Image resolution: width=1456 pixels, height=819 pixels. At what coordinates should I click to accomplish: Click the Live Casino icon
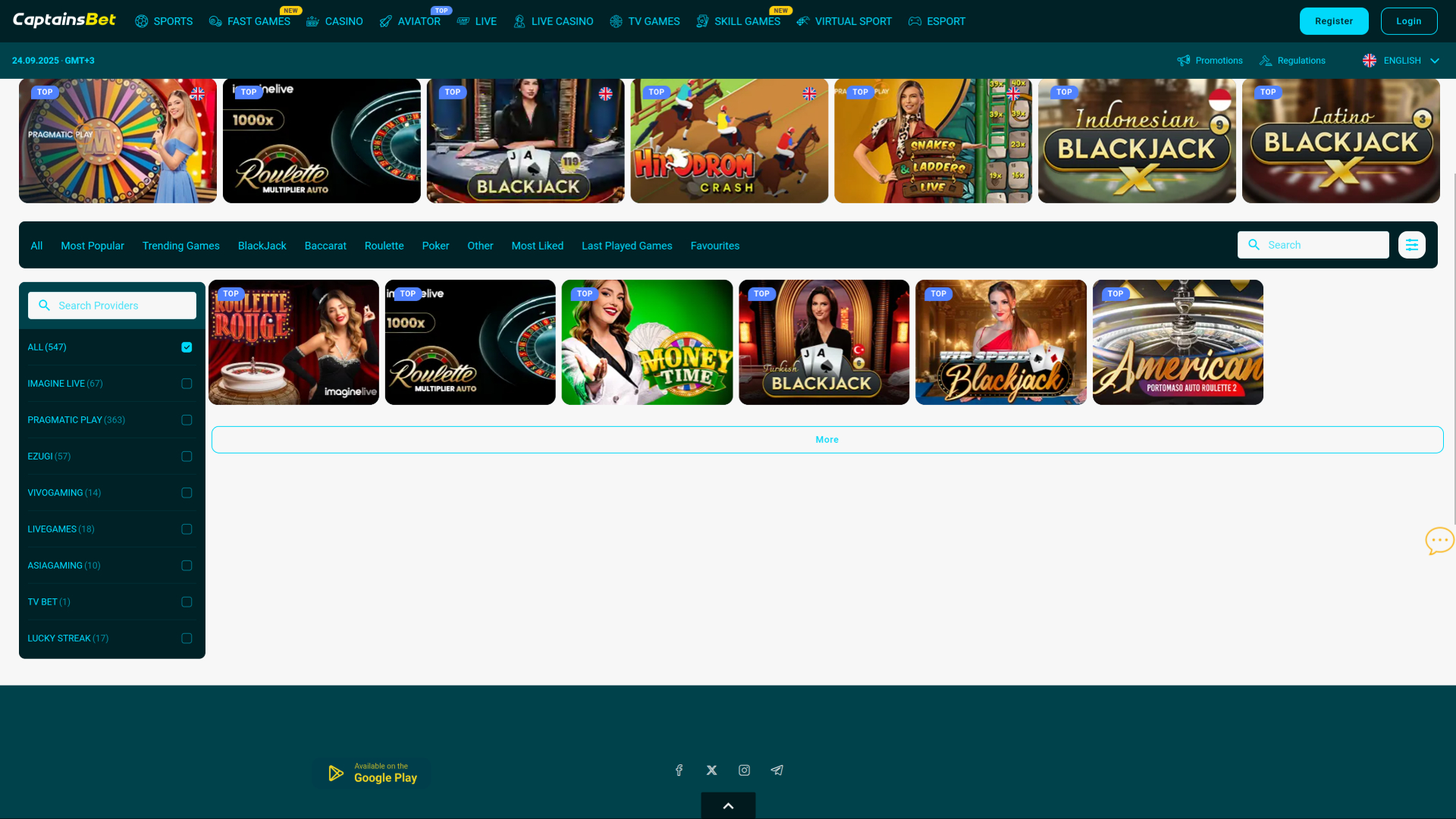coord(519,21)
